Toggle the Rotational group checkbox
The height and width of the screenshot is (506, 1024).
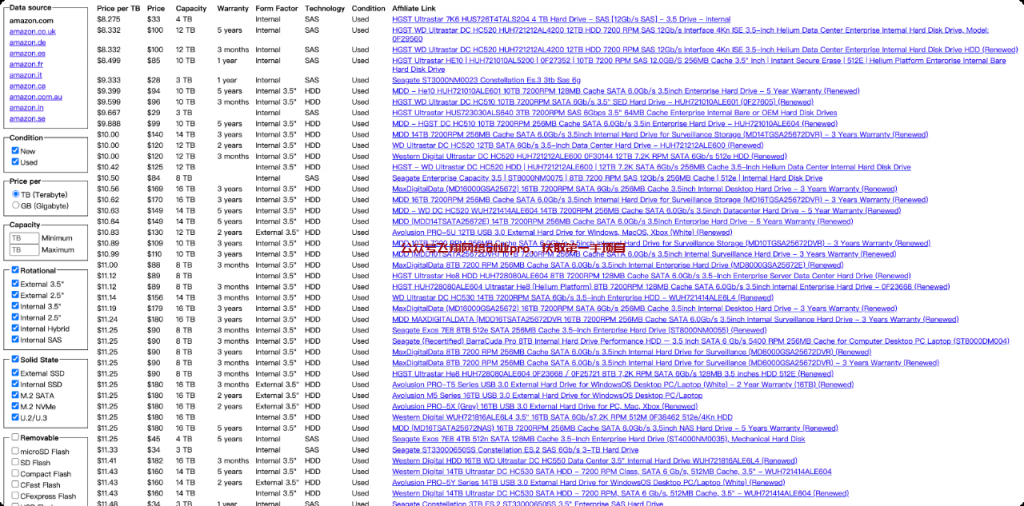pyautogui.click(x=15, y=270)
